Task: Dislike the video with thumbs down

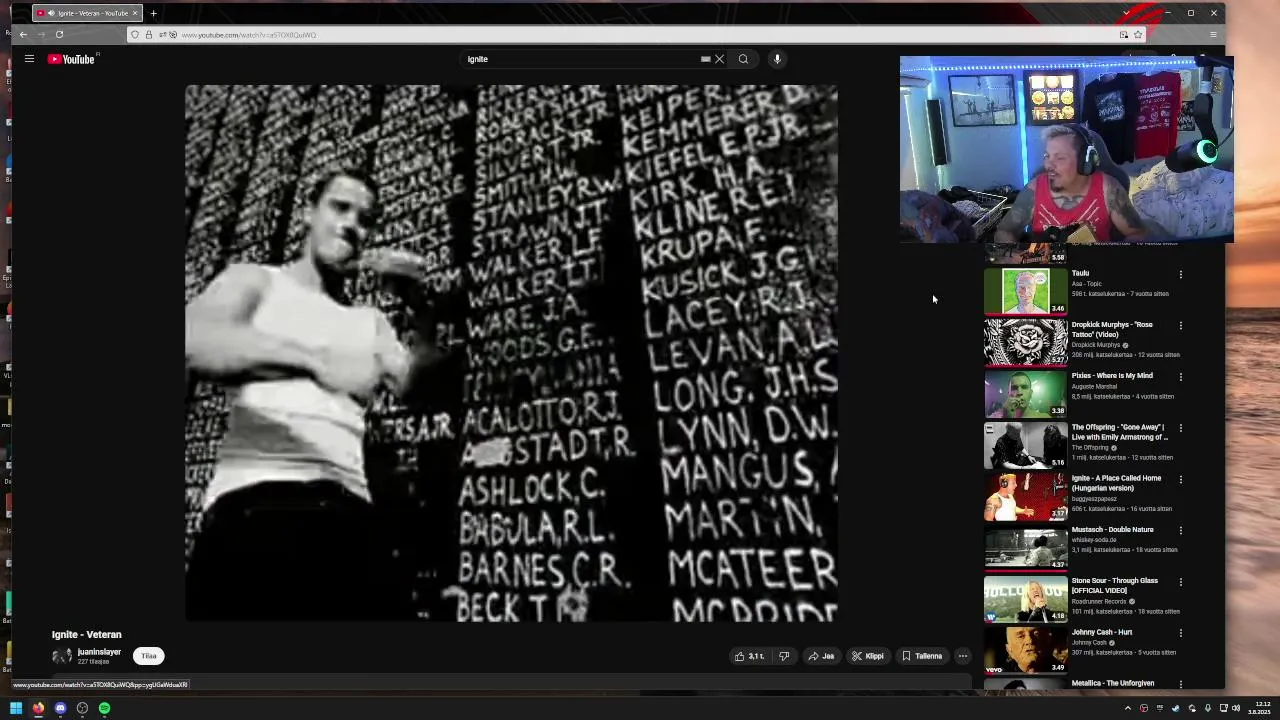Action: click(x=784, y=656)
